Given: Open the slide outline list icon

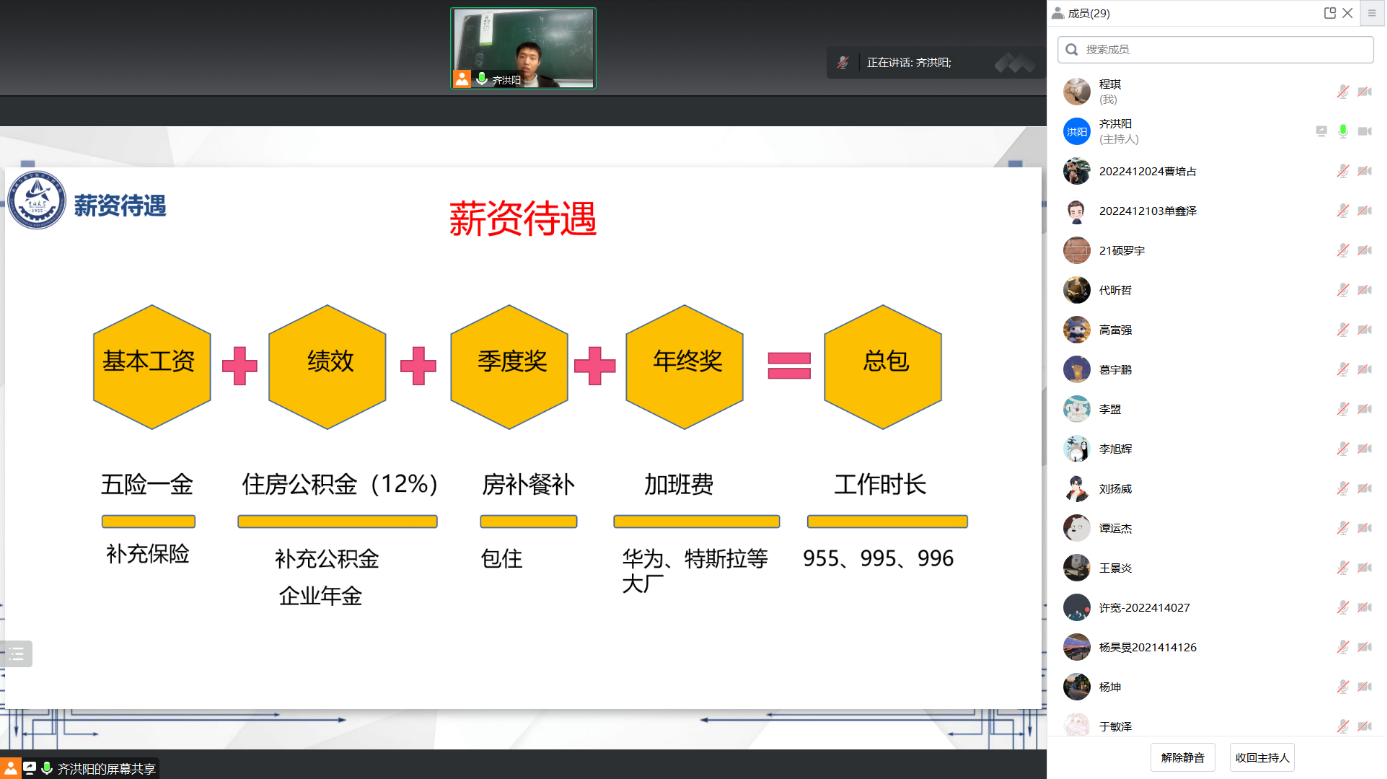Looking at the screenshot, I should (16, 654).
